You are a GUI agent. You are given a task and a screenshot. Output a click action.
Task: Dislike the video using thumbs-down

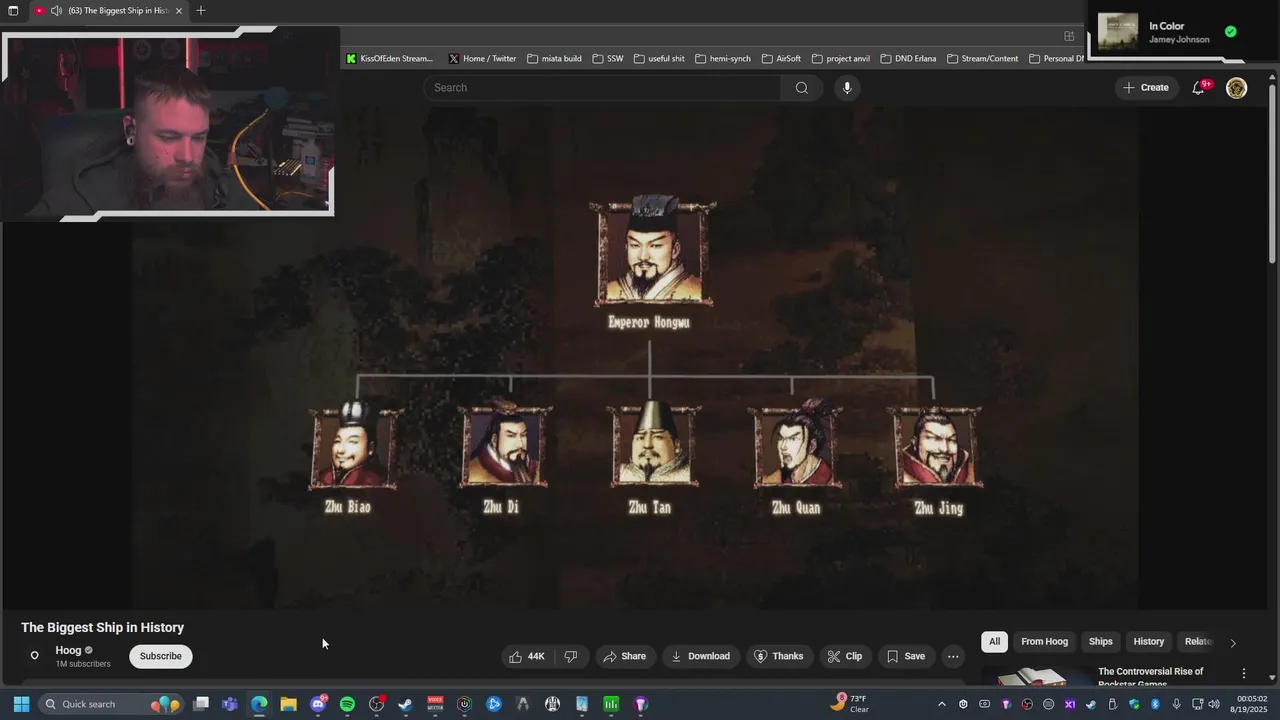click(x=571, y=656)
